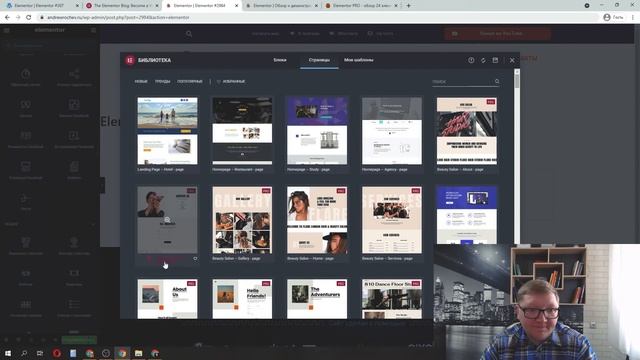This screenshot has width=640, height=360.
Task: Click the library info help icon
Action: pos(471,60)
